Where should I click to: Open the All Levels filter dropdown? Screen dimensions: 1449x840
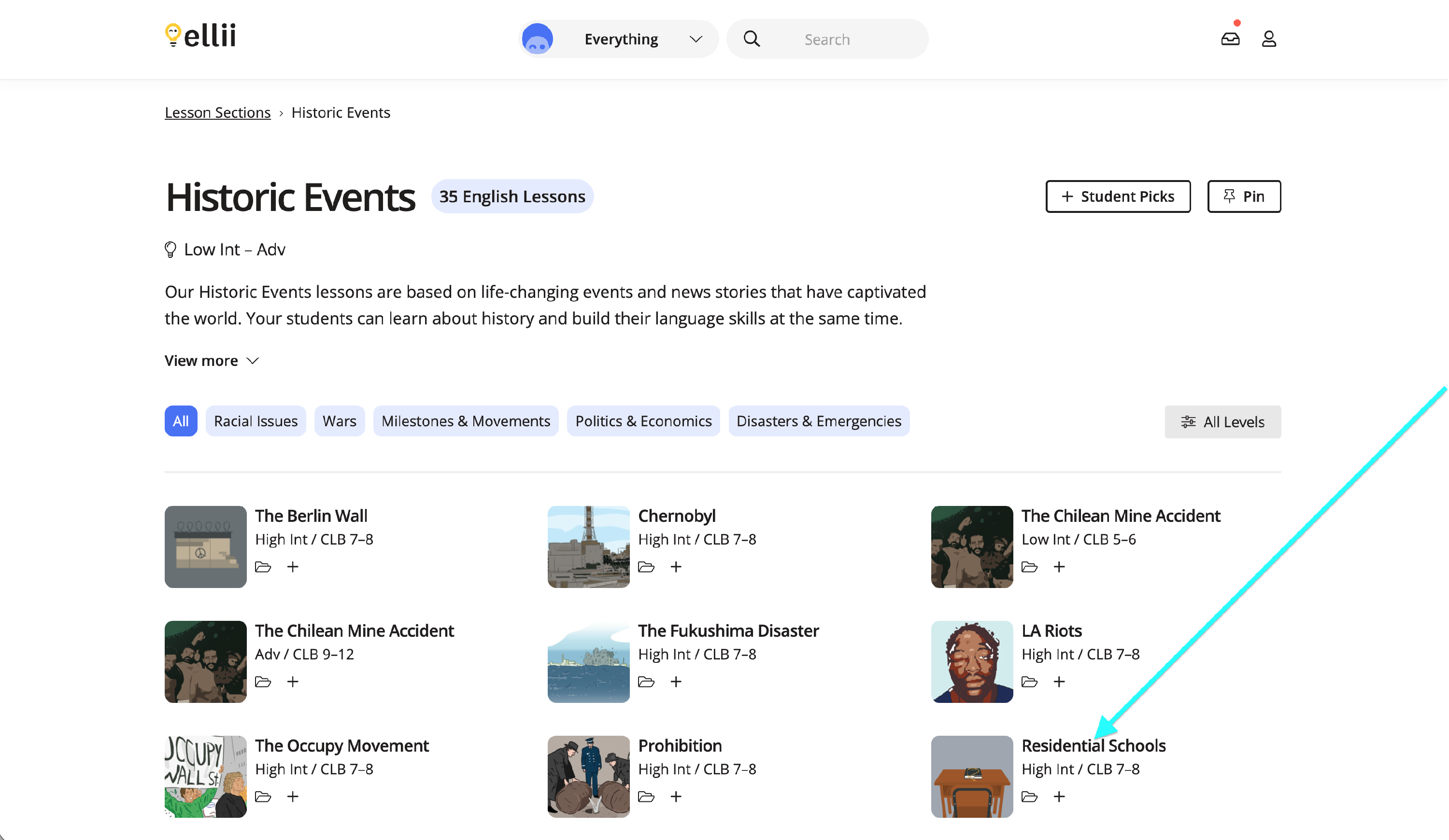[x=1222, y=422]
